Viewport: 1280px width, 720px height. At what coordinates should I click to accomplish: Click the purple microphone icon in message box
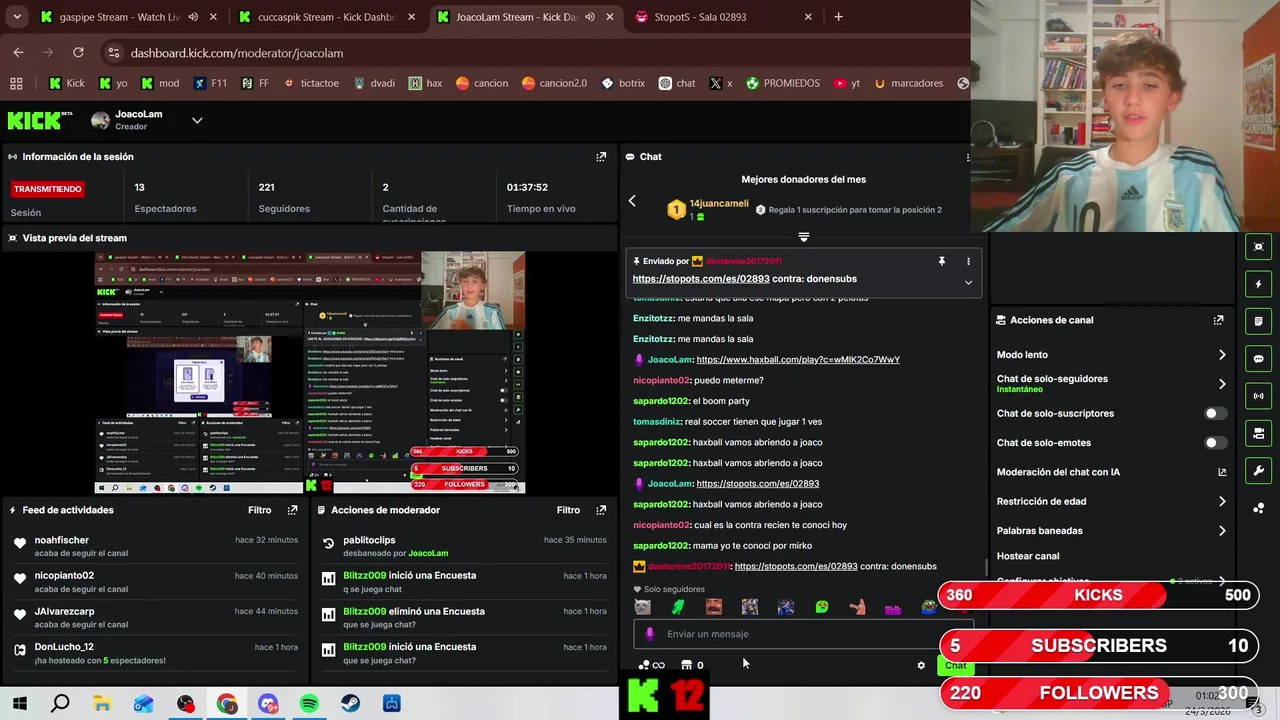pos(649,634)
